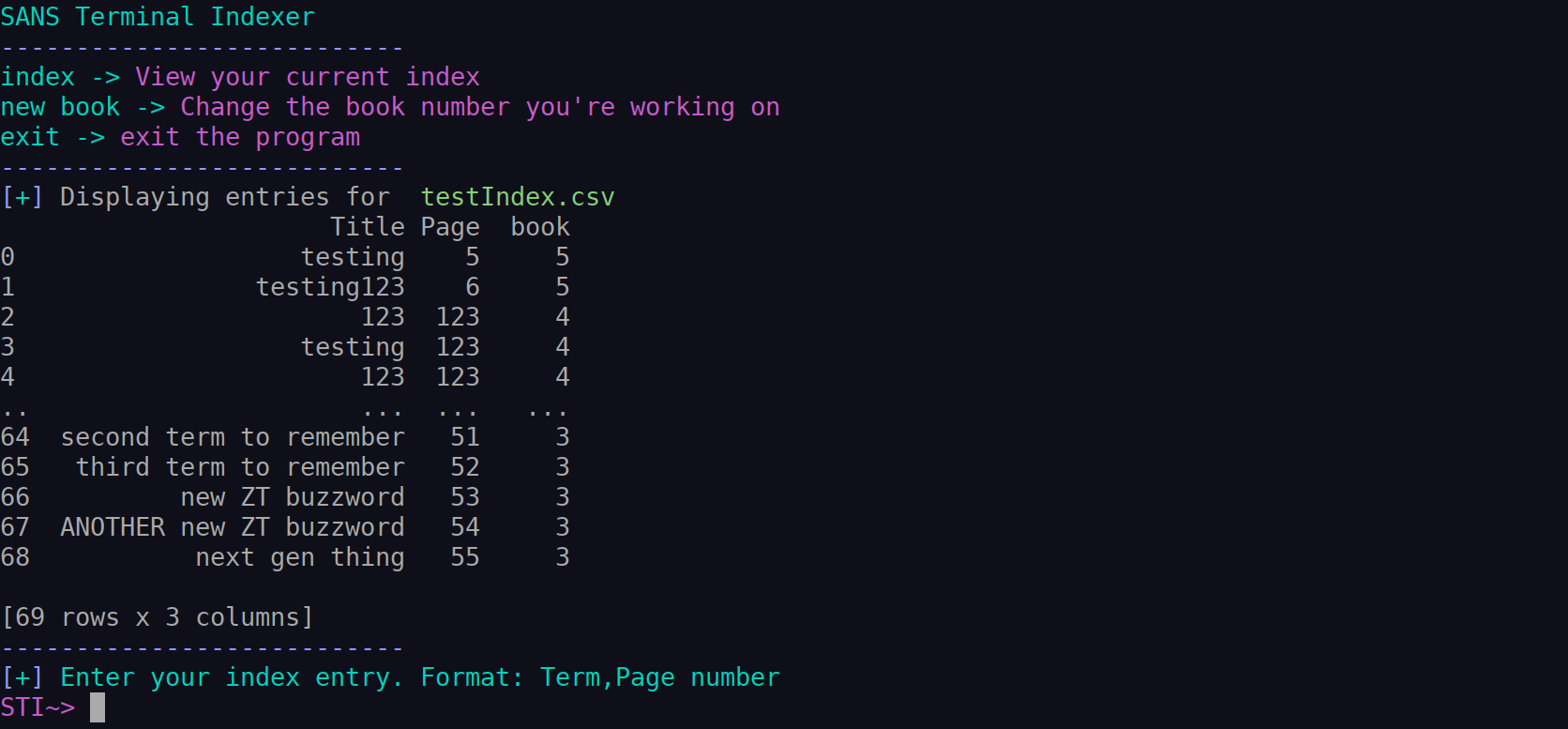Click row index 68

[15, 557]
